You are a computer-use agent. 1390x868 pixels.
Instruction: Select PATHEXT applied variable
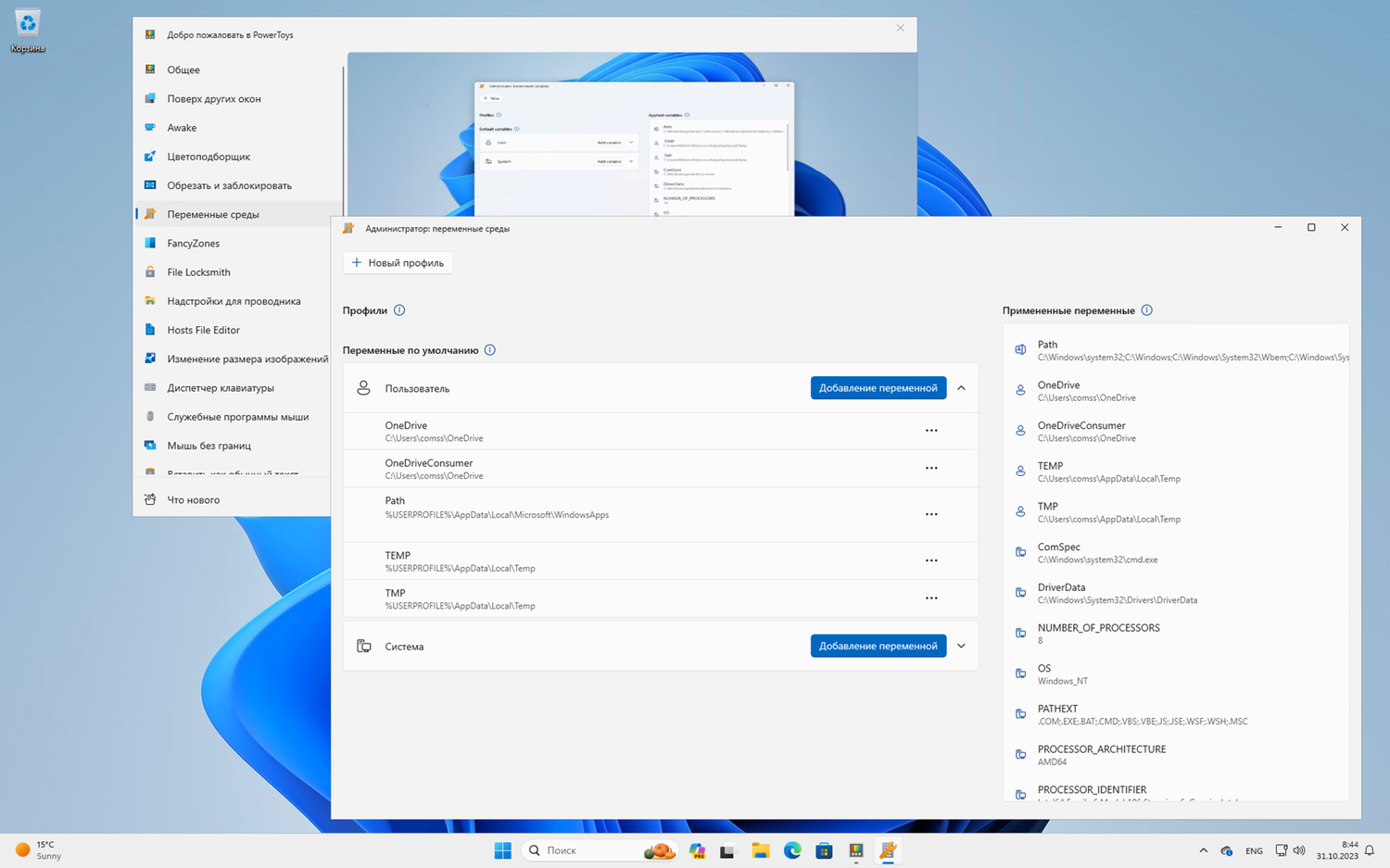coord(1176,714)
